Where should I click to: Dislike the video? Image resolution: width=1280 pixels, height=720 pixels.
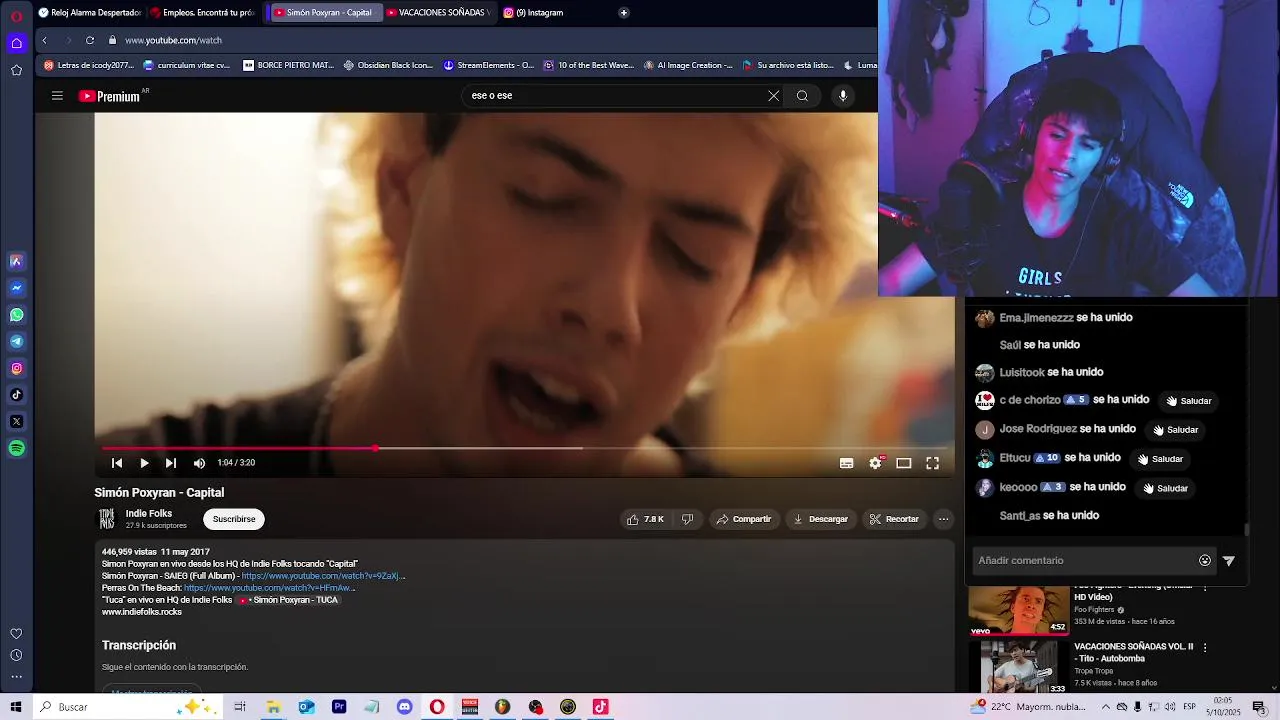tap(687, 519)
